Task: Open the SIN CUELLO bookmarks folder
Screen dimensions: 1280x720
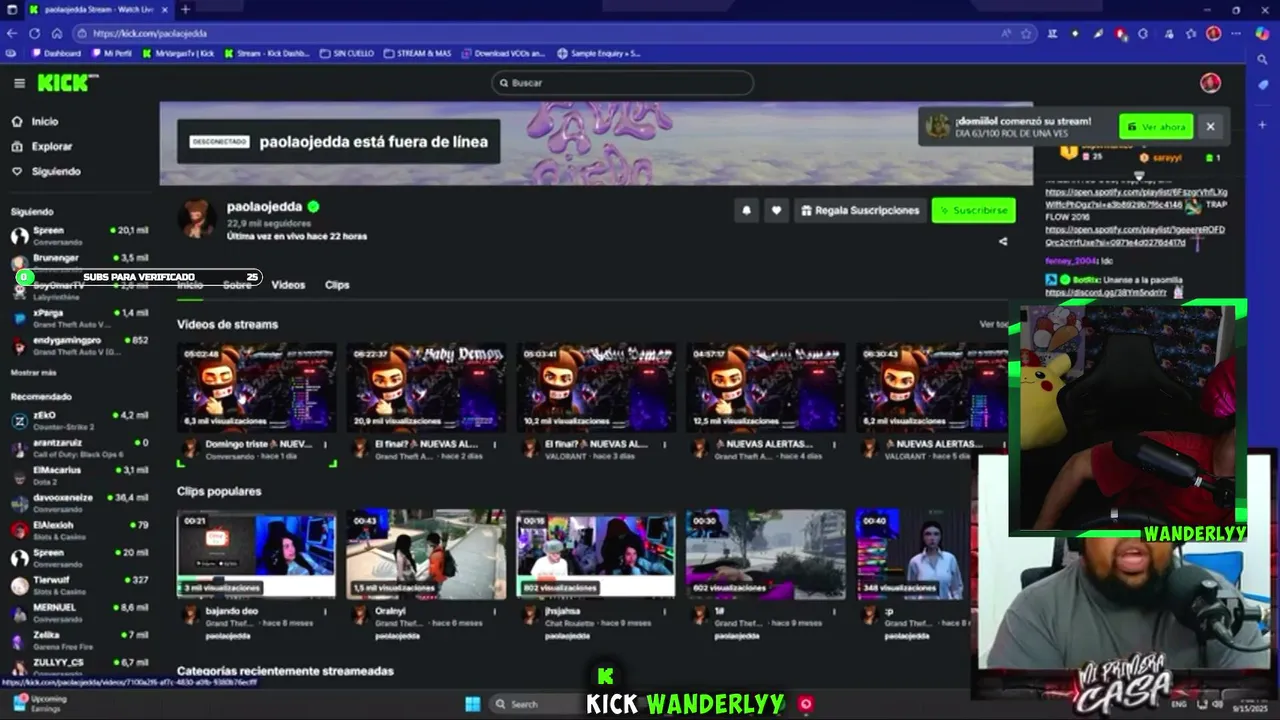Action: coord(347,53)
